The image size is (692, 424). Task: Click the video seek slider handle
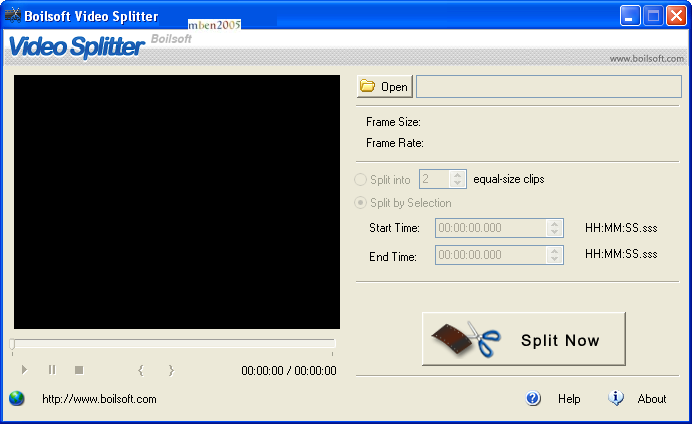pos(12,344)
